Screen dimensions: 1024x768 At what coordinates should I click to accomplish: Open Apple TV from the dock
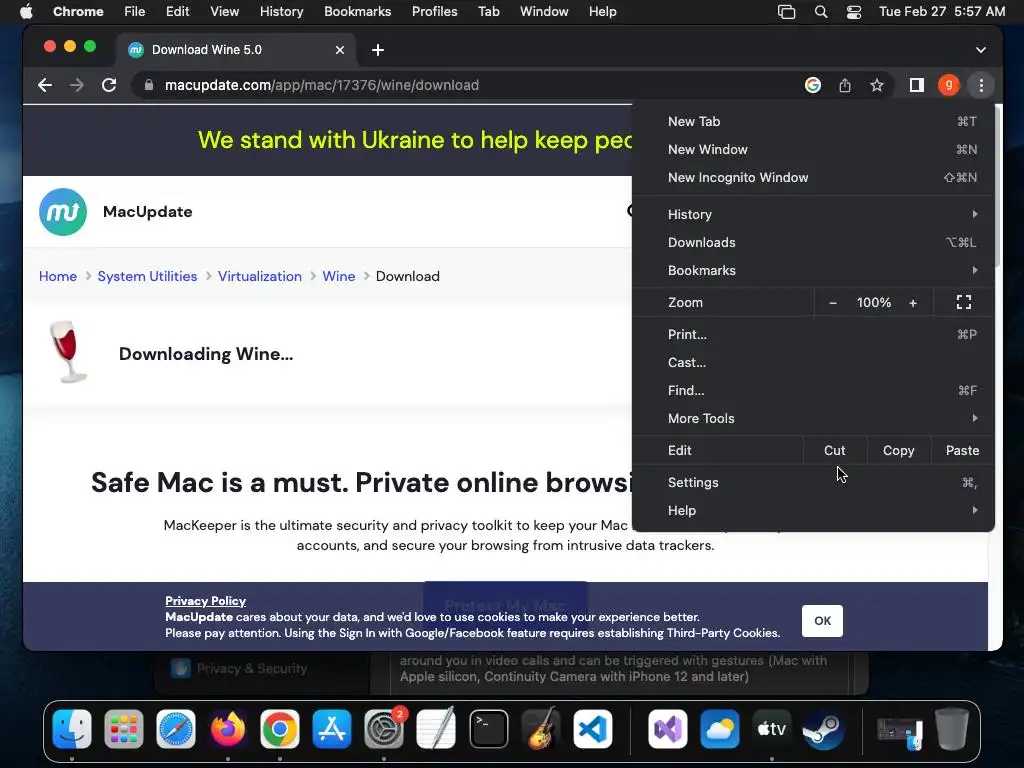pos(771,729)
